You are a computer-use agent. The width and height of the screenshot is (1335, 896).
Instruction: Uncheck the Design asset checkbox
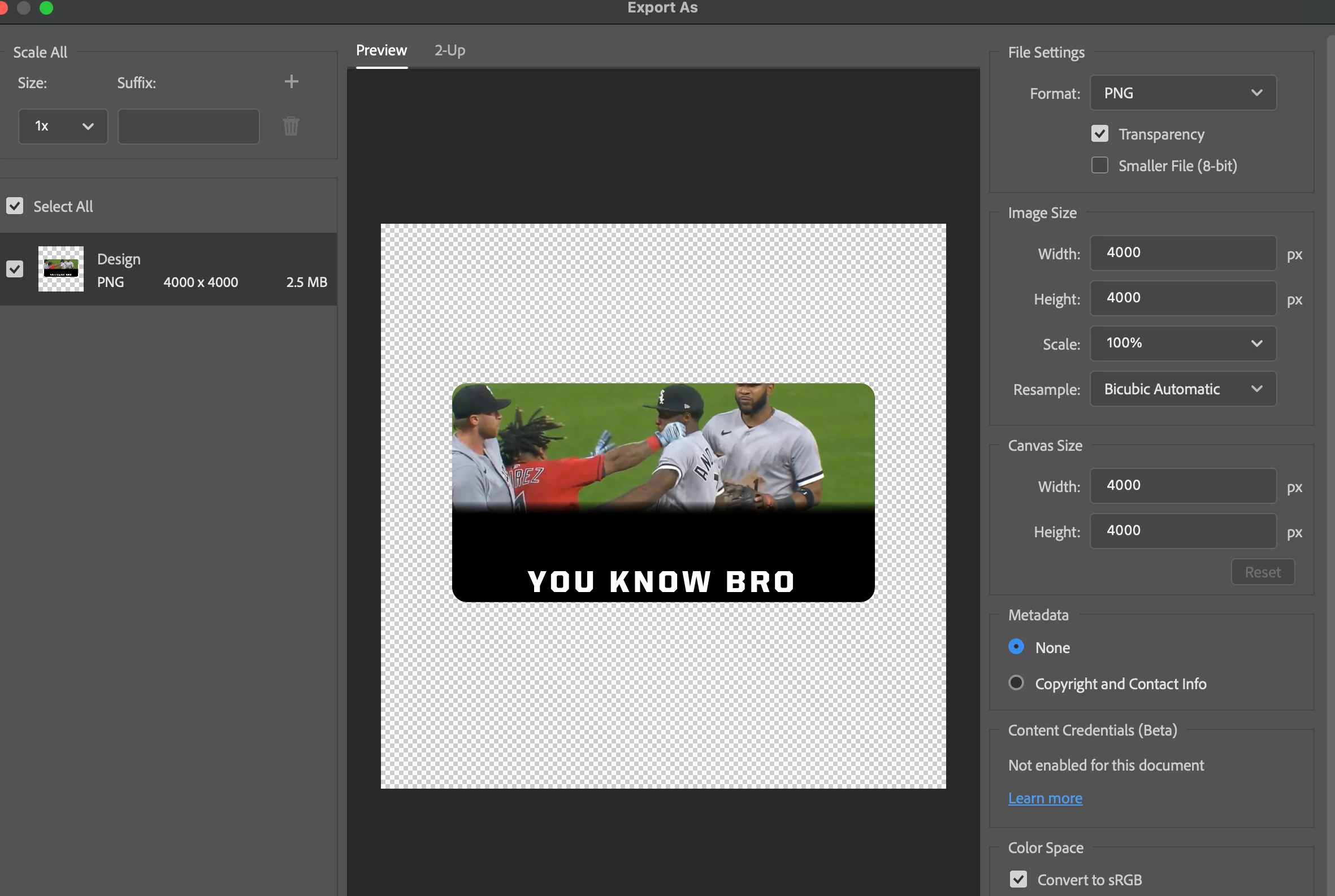pyautogui.click(x=15, y=268)
